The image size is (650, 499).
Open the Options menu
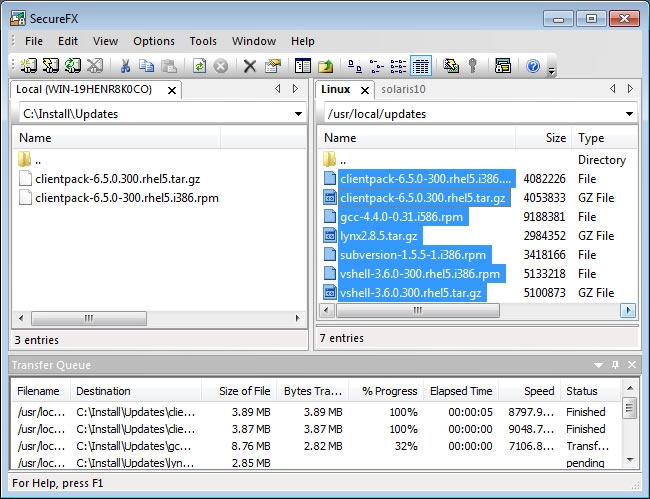154,41
